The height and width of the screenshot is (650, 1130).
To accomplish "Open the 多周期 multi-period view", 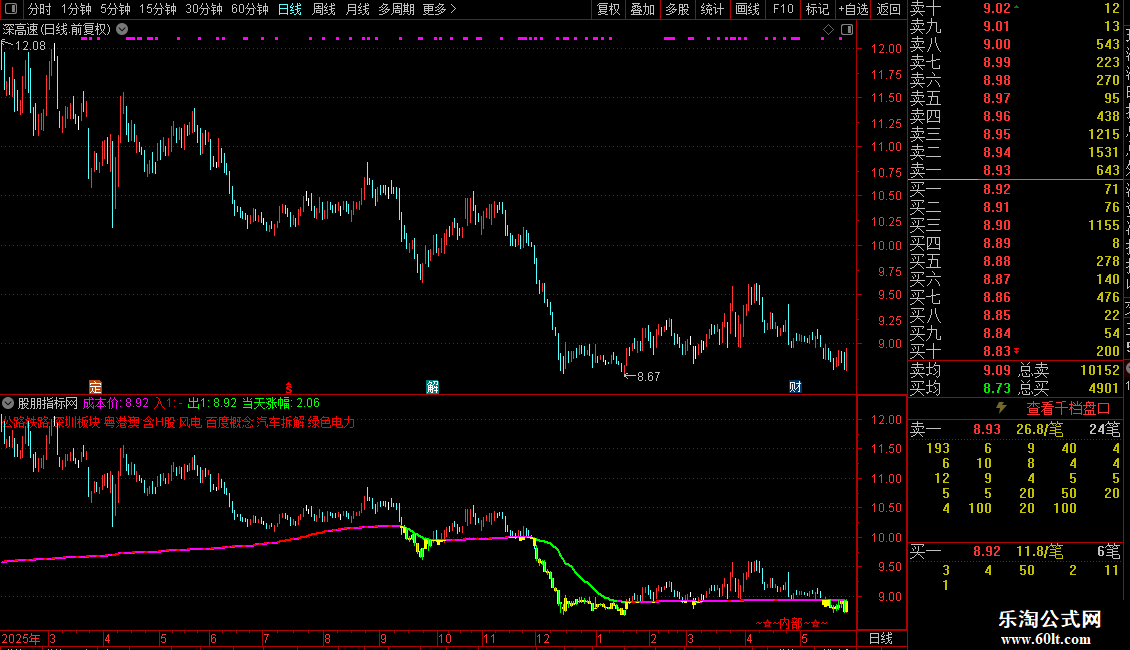I will click(396, 9).
